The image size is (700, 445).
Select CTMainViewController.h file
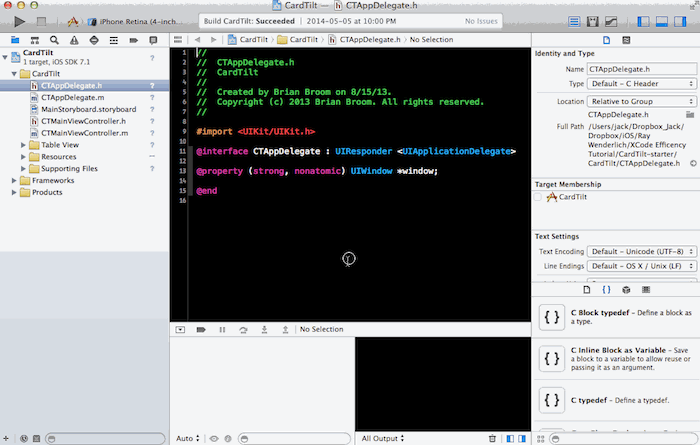pos(84,121)
